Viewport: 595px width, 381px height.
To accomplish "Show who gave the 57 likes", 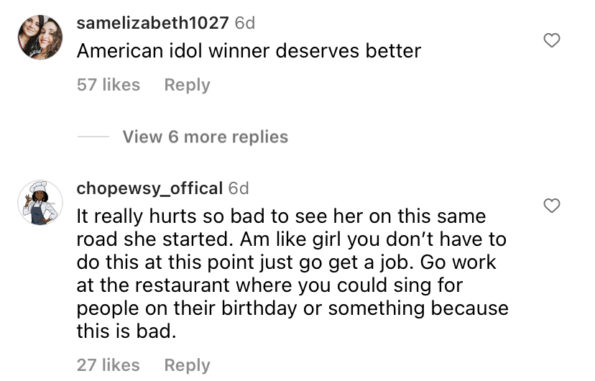I will coord(109,85).
